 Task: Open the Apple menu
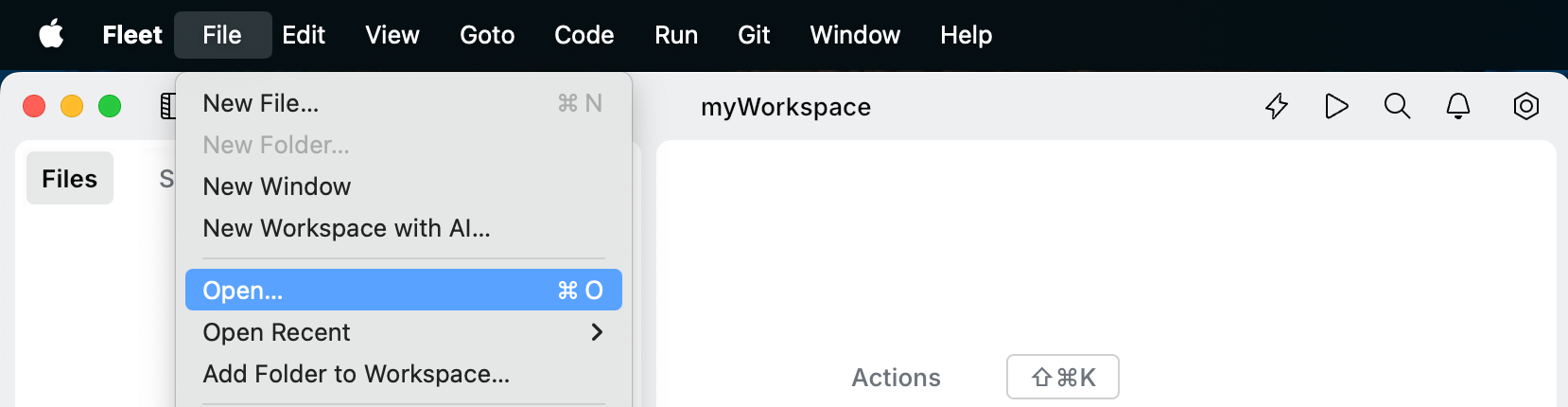(x=51, y=35)
